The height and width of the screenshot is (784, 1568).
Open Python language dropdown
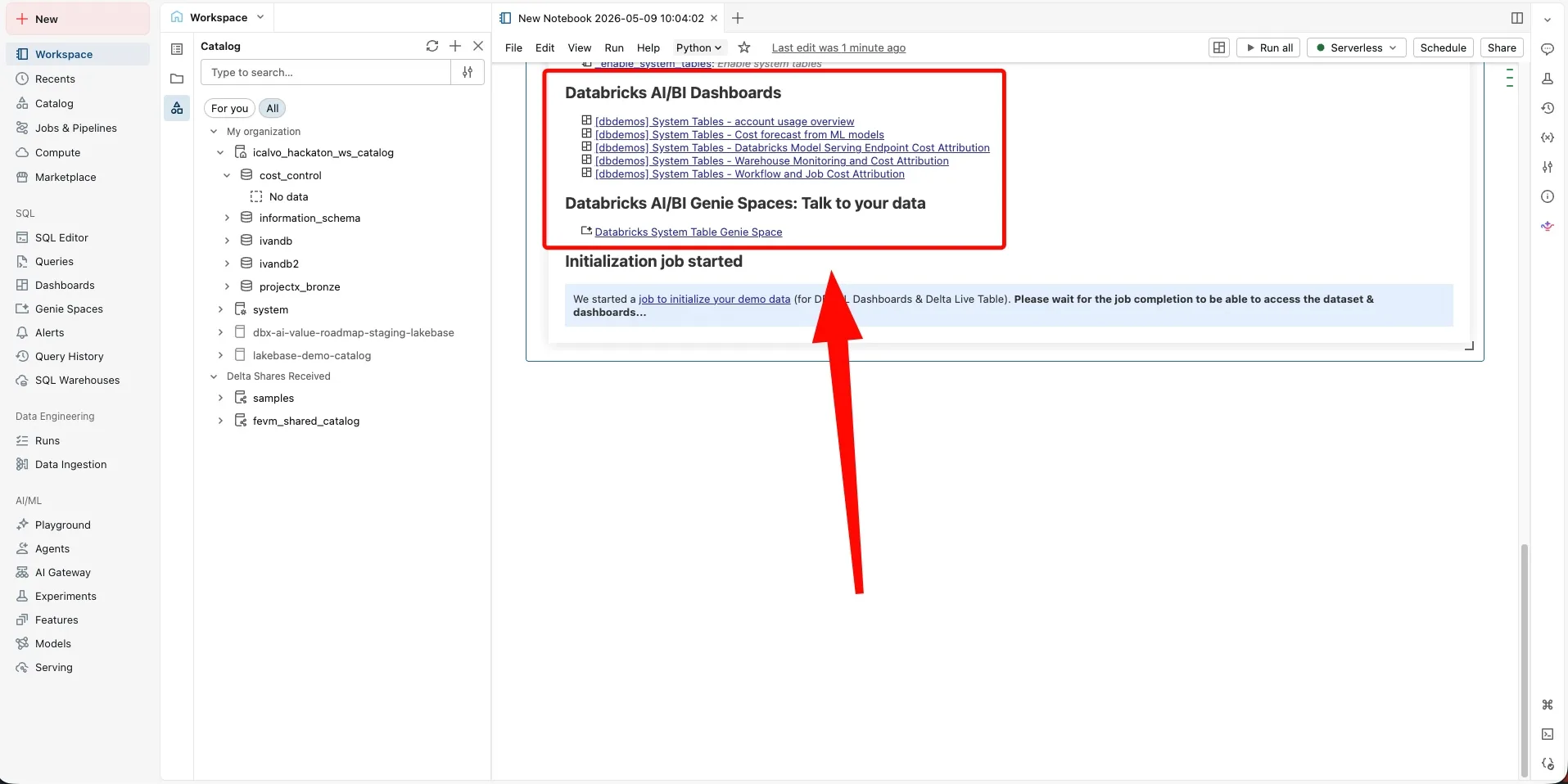point(698,47)
